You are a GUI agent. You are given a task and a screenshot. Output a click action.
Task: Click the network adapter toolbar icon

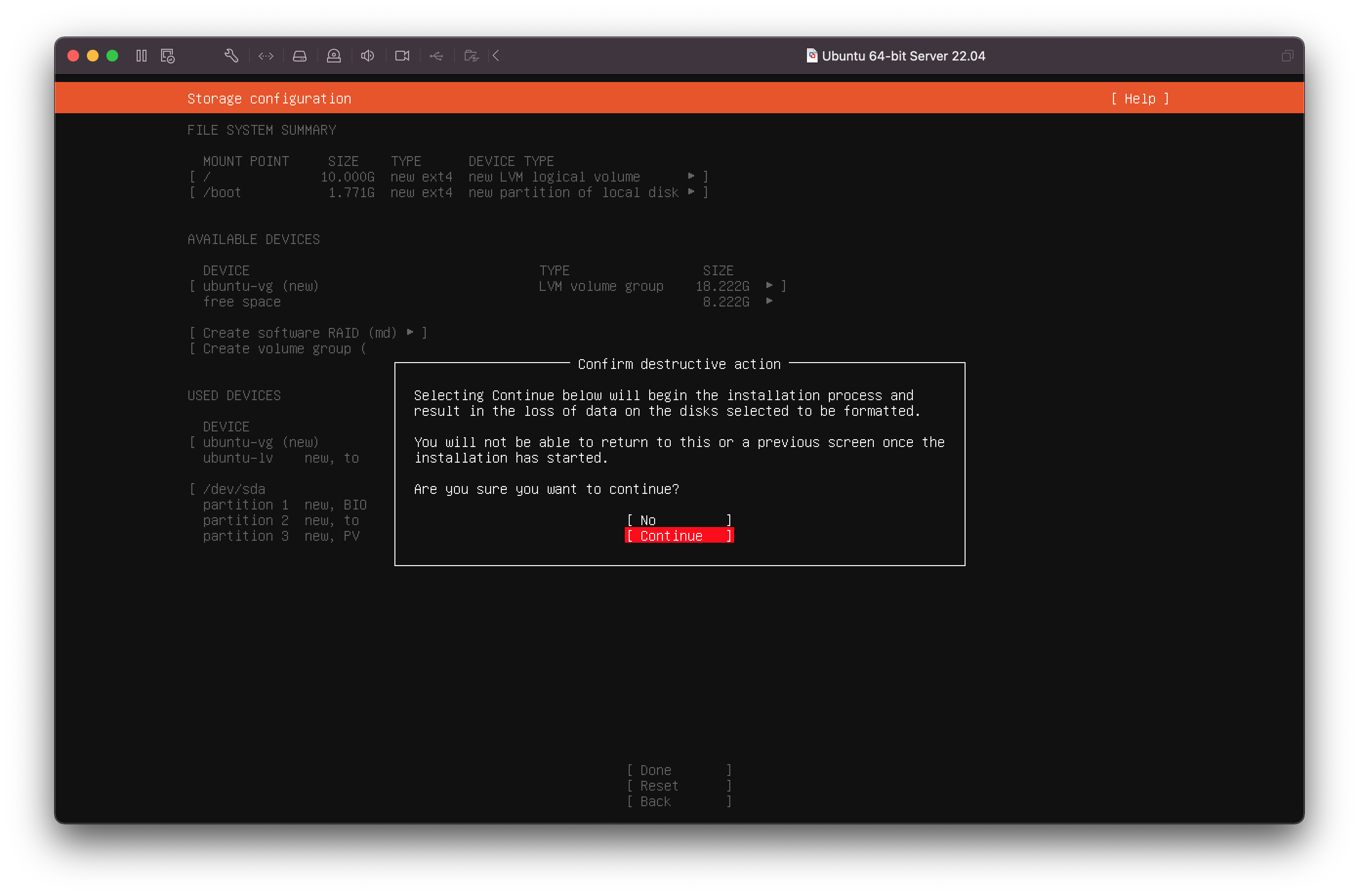[x=266, y=56]
